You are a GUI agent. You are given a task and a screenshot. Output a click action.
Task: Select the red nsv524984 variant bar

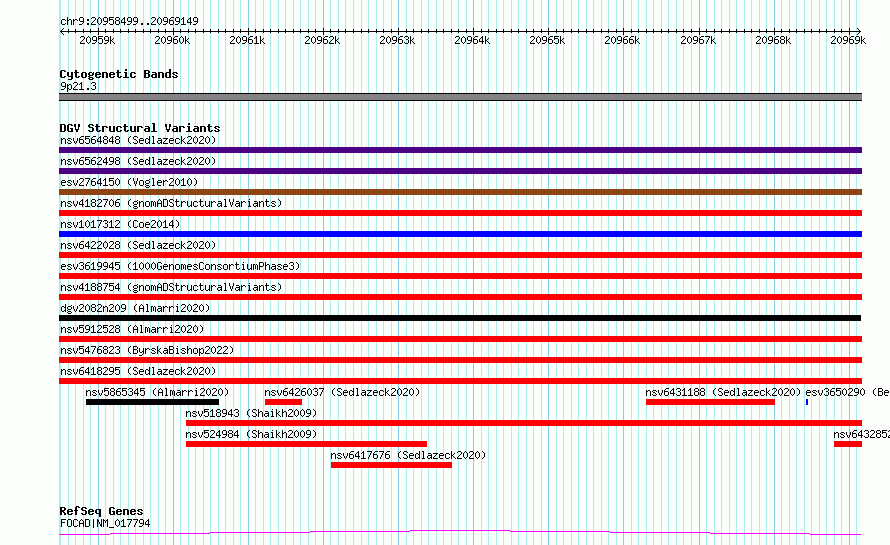tap(306, 444)
